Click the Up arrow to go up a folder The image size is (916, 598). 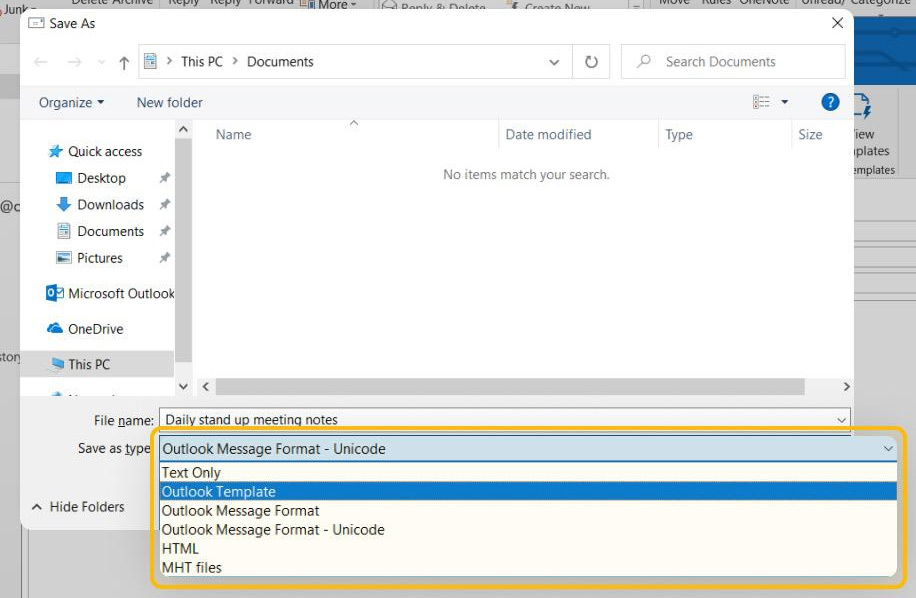click(x=122, y=62)
